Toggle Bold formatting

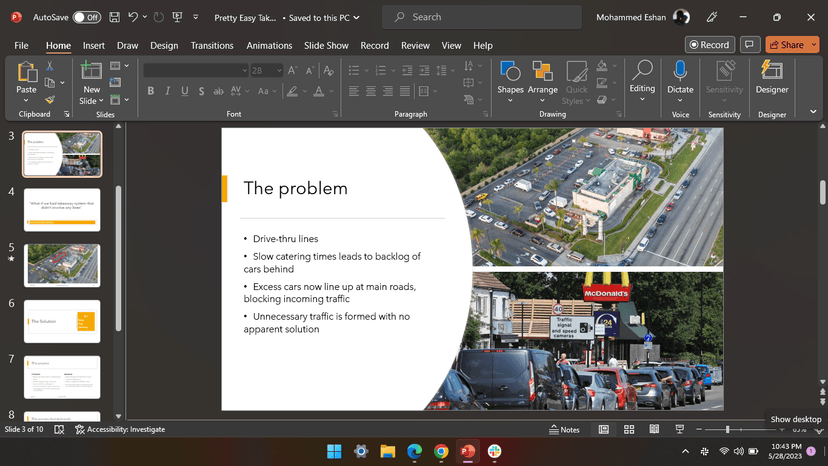point(151,91)
